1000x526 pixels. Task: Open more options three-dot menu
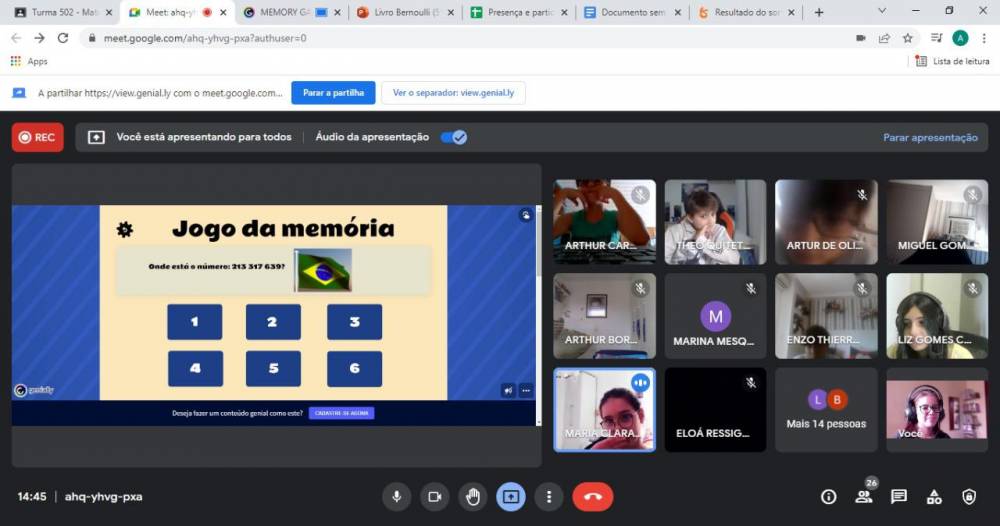(x=548, y=496)
